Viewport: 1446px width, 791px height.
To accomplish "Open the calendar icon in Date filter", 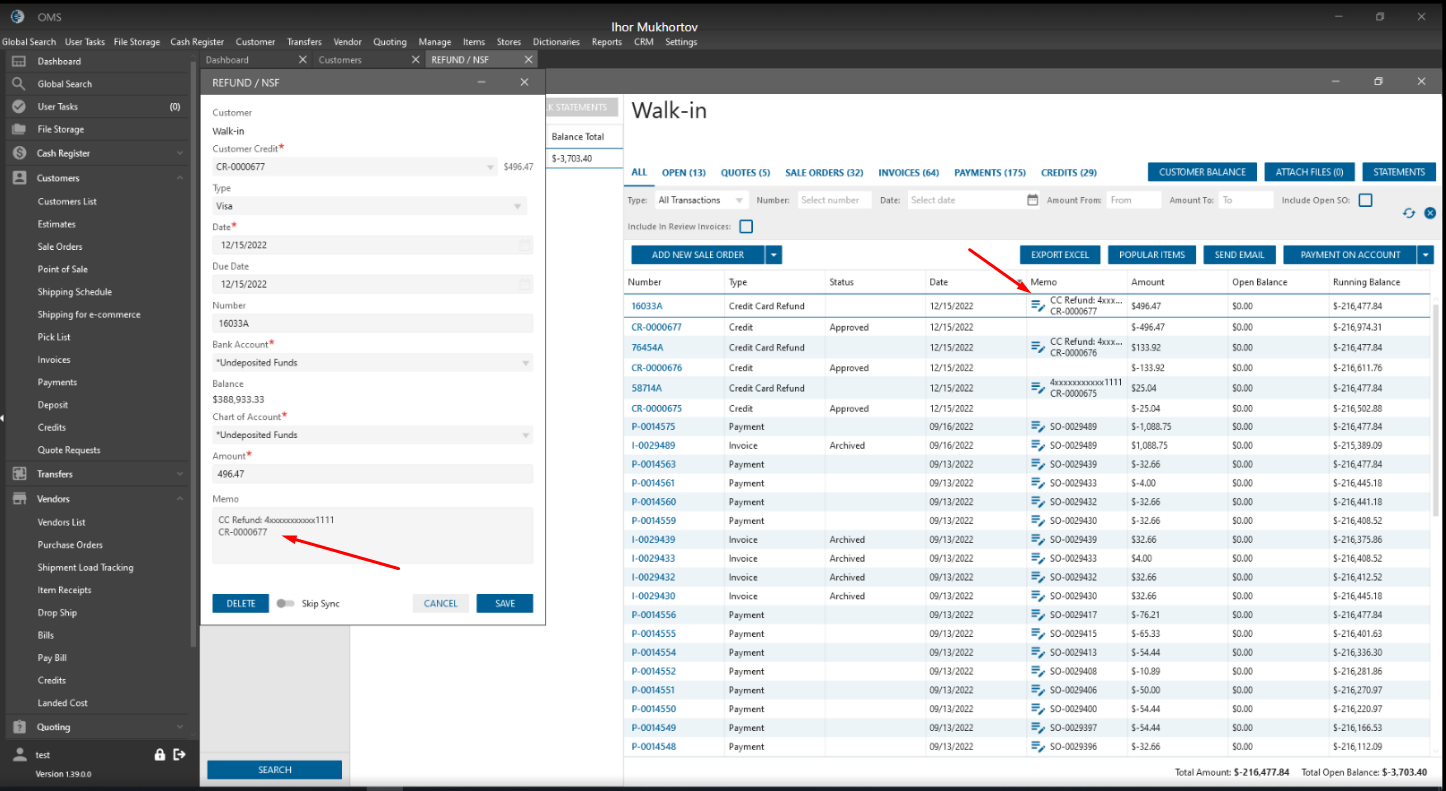I will pyautogui.click(x=1032, y=200).
